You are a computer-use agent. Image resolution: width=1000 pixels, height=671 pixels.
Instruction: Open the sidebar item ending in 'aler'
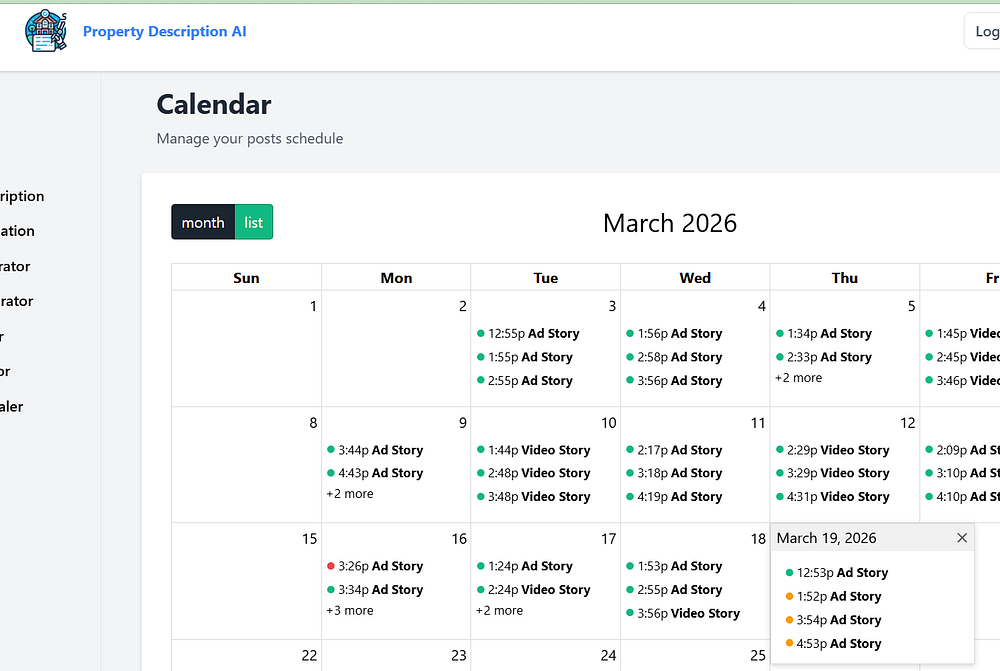click(x=11, y=406)
